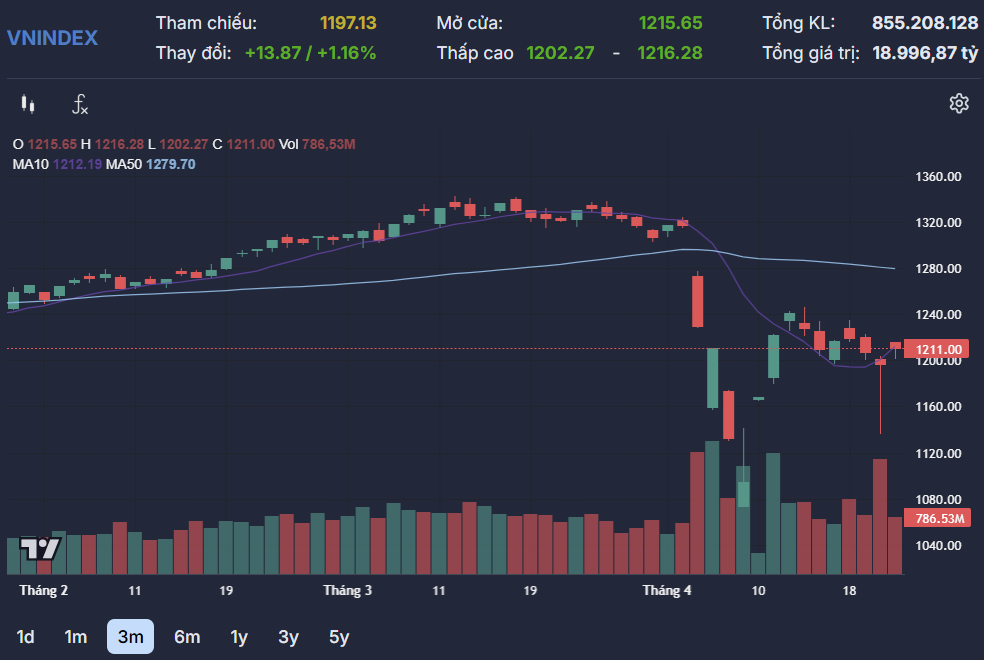Switch to the 1m timeframe tab
The image size is (984, 660).
75,636
